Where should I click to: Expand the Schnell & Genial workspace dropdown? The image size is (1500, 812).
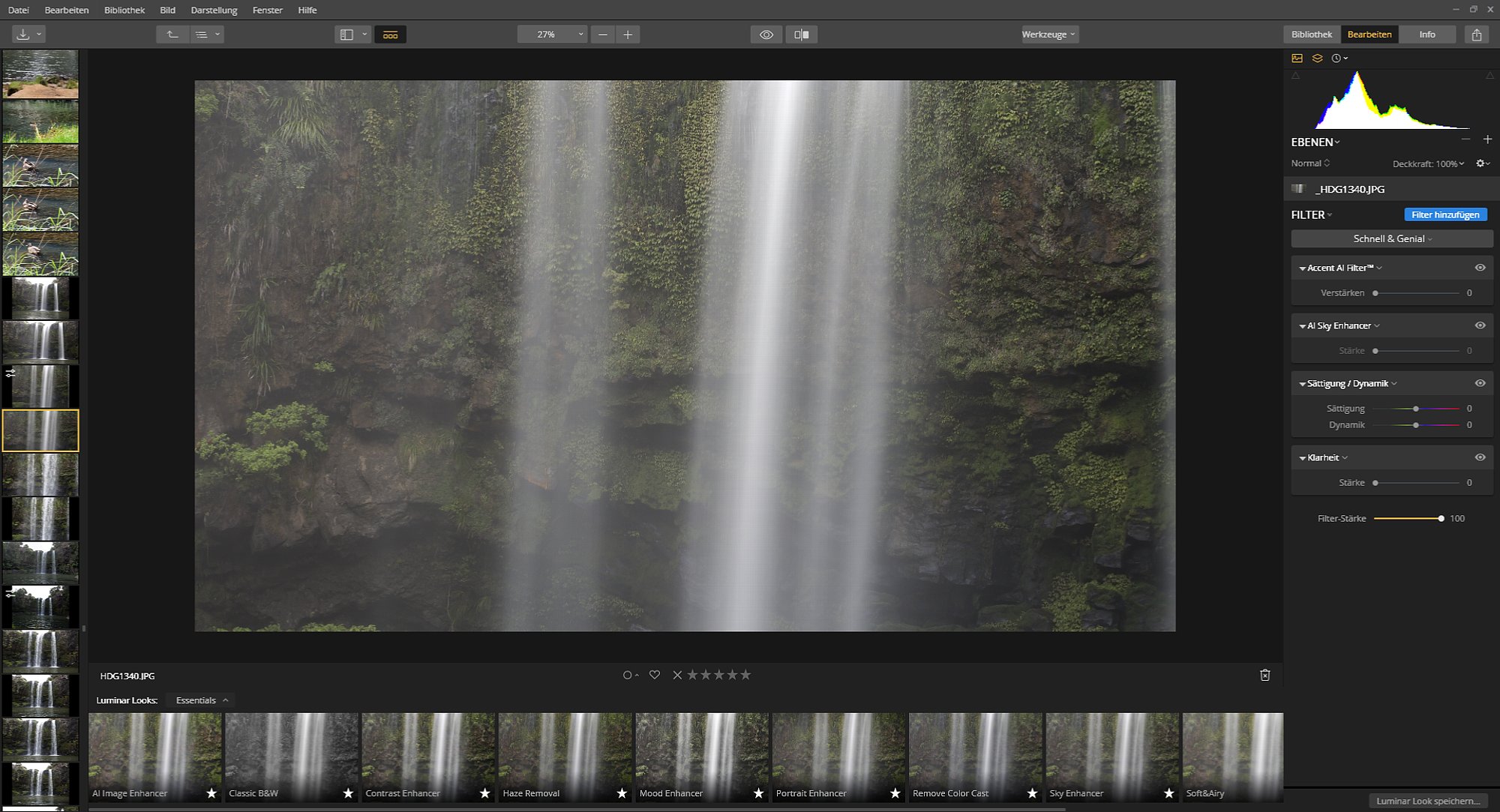coord(1392,238)
